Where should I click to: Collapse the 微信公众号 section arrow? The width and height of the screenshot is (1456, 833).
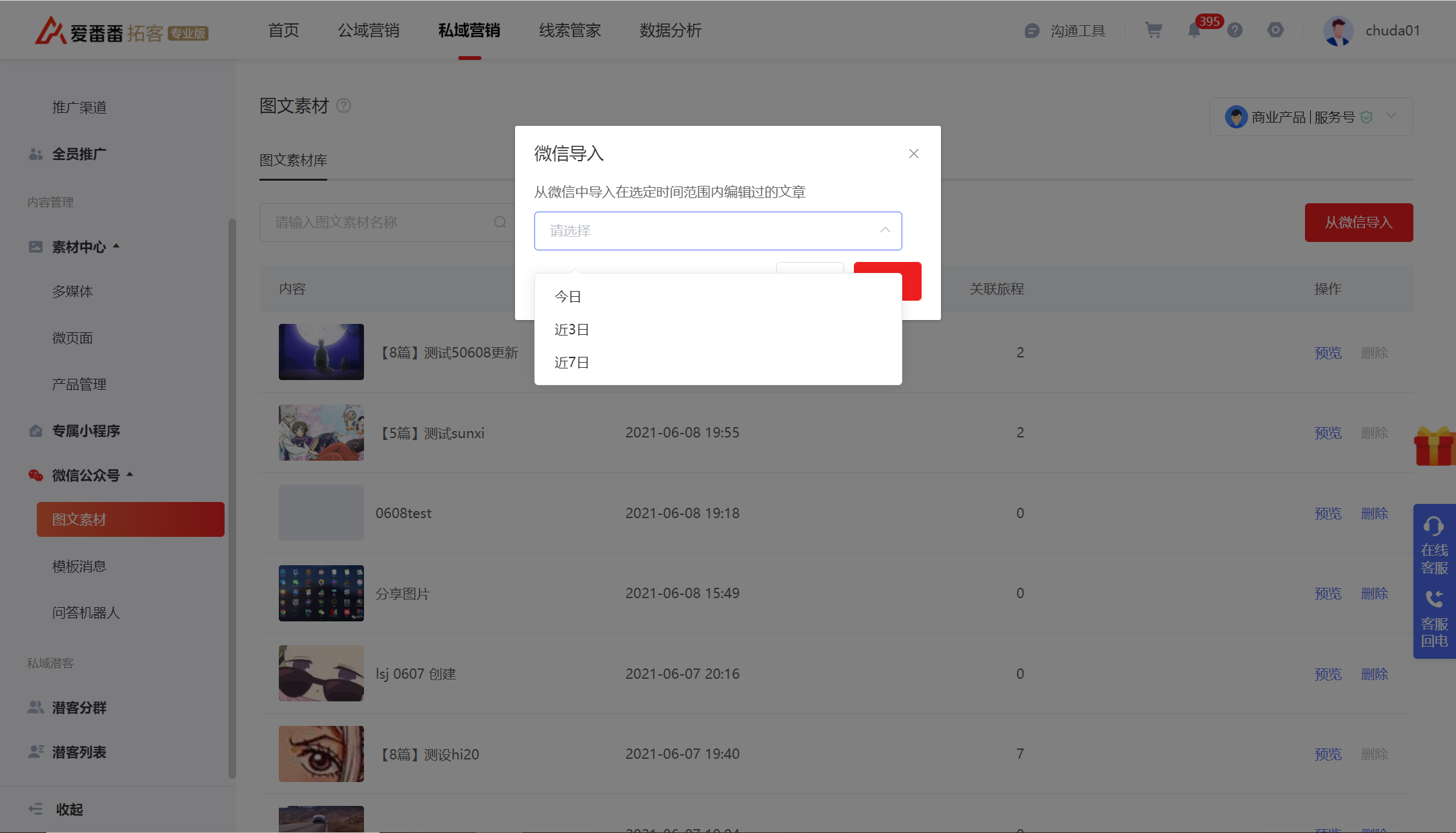pos(130,475)
